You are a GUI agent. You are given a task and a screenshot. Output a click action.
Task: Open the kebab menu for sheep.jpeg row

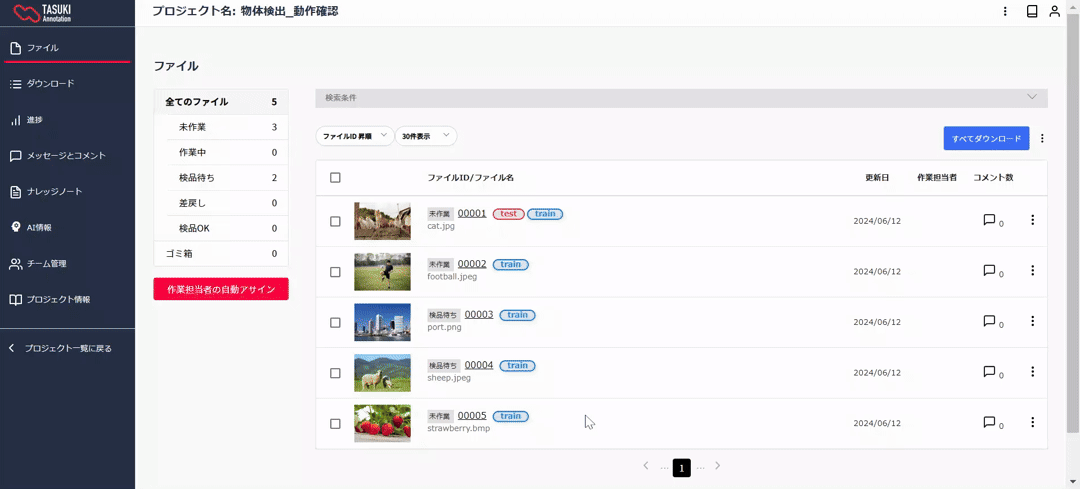1032,371
